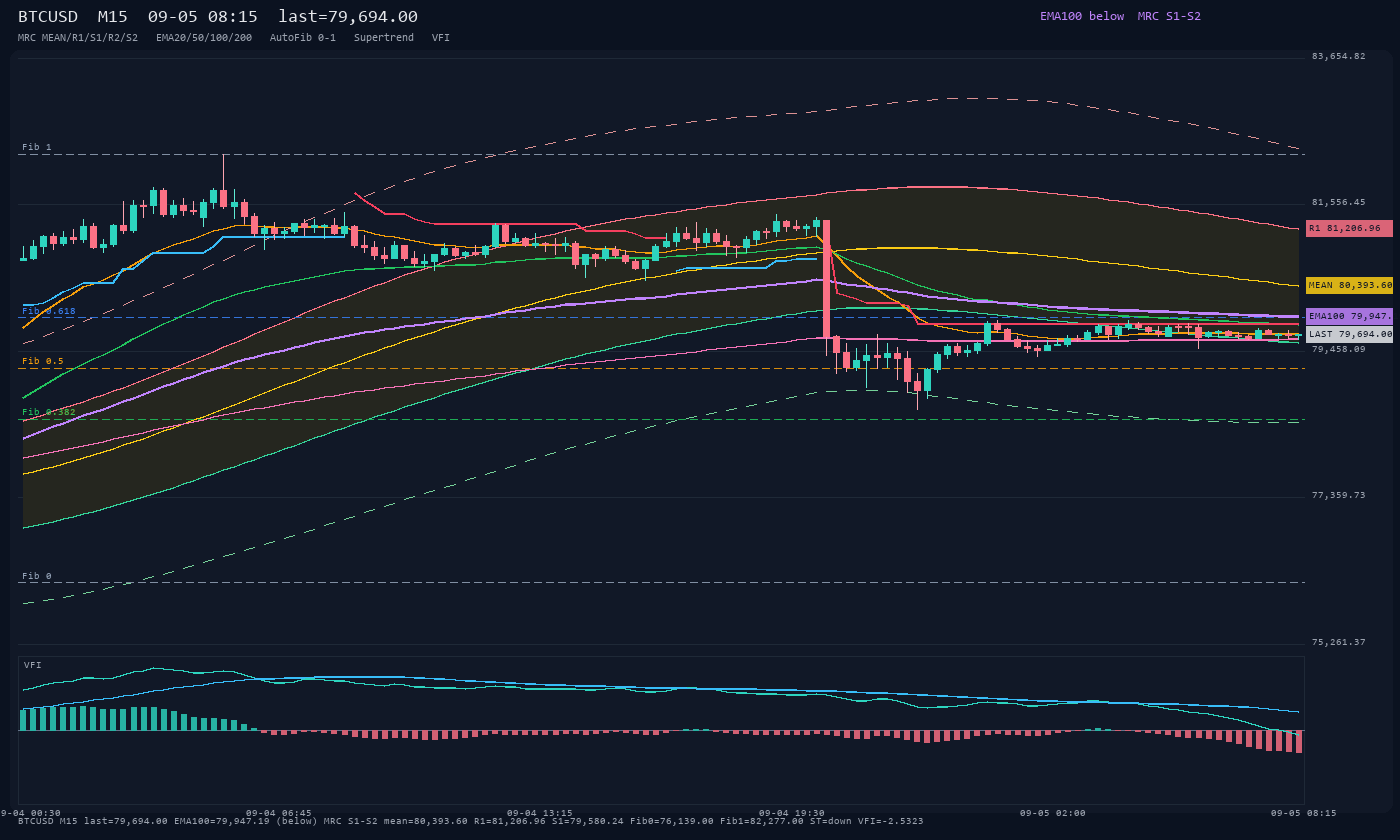Select the "Supertrend" indicator label
The width and height of the screenshot is (1400, 840).
384,38
